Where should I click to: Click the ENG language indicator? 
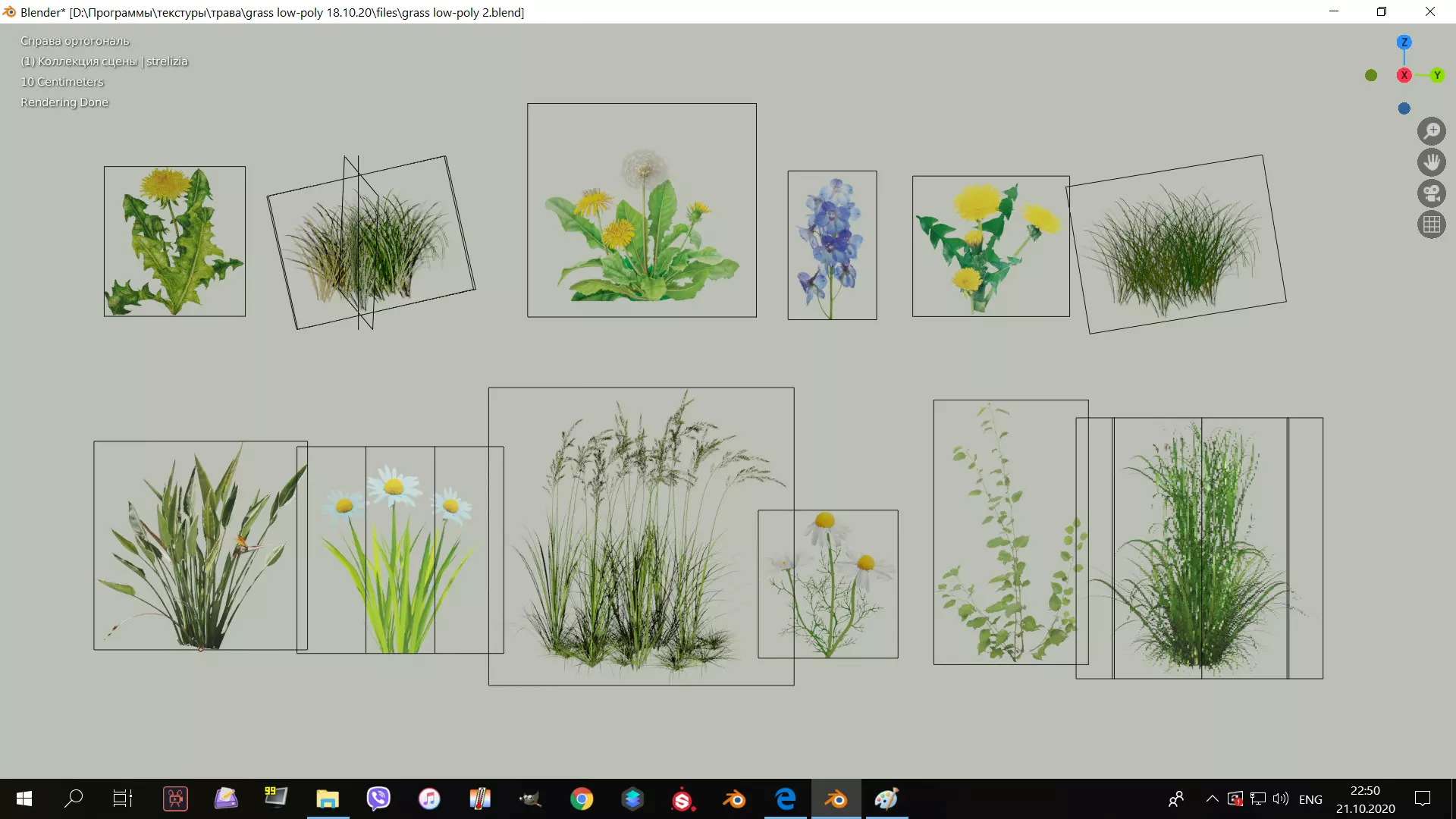coord(1310,799)
